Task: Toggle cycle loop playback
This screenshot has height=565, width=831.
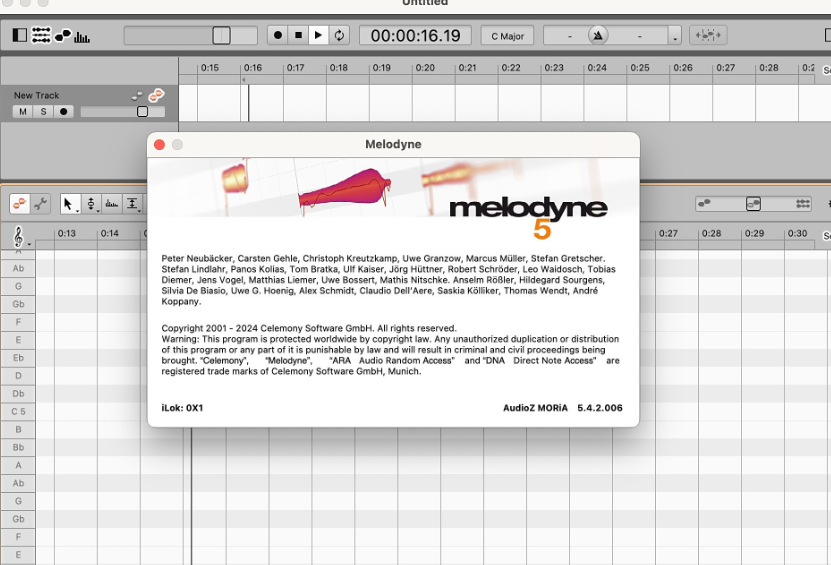Action: (x=339, y=36)
